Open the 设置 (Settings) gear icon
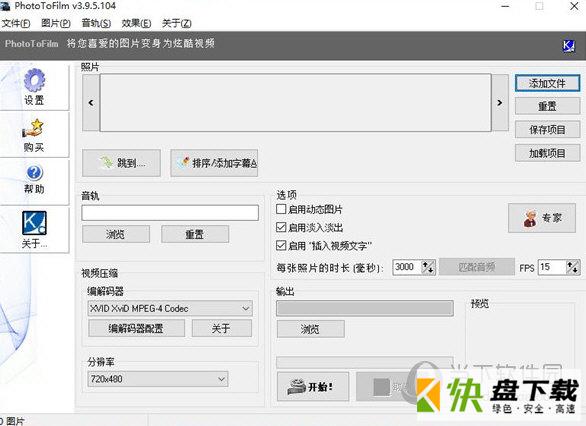 click(34, 80)
